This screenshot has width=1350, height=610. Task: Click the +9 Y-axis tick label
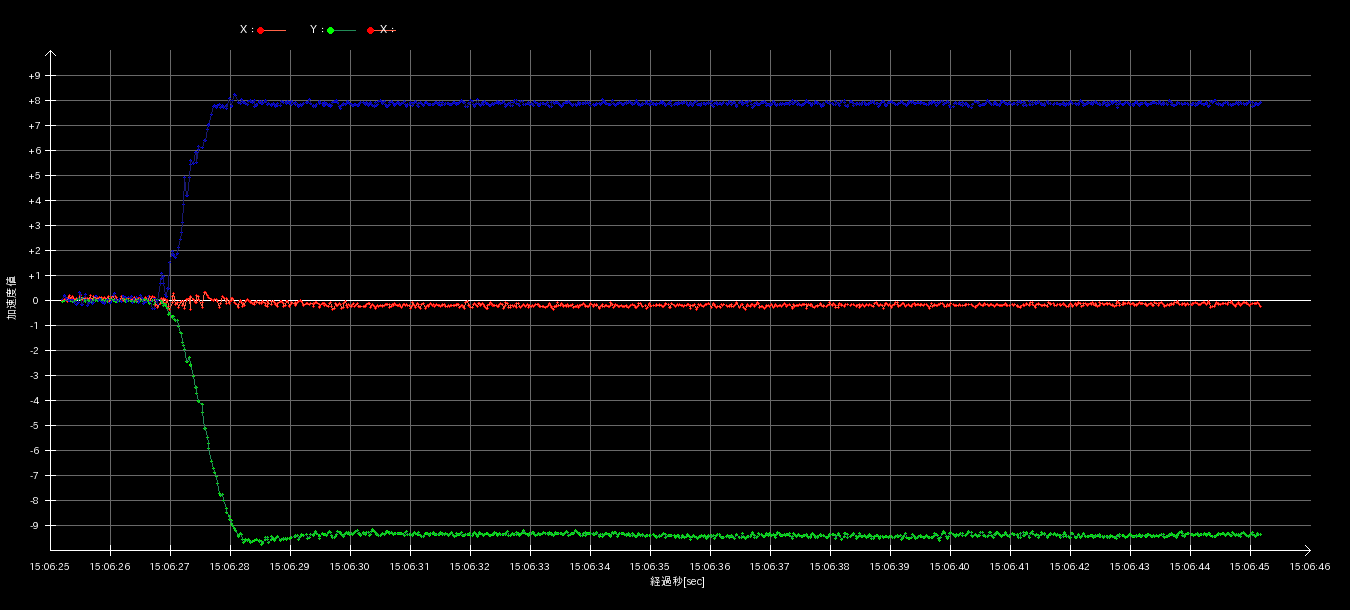35,76
